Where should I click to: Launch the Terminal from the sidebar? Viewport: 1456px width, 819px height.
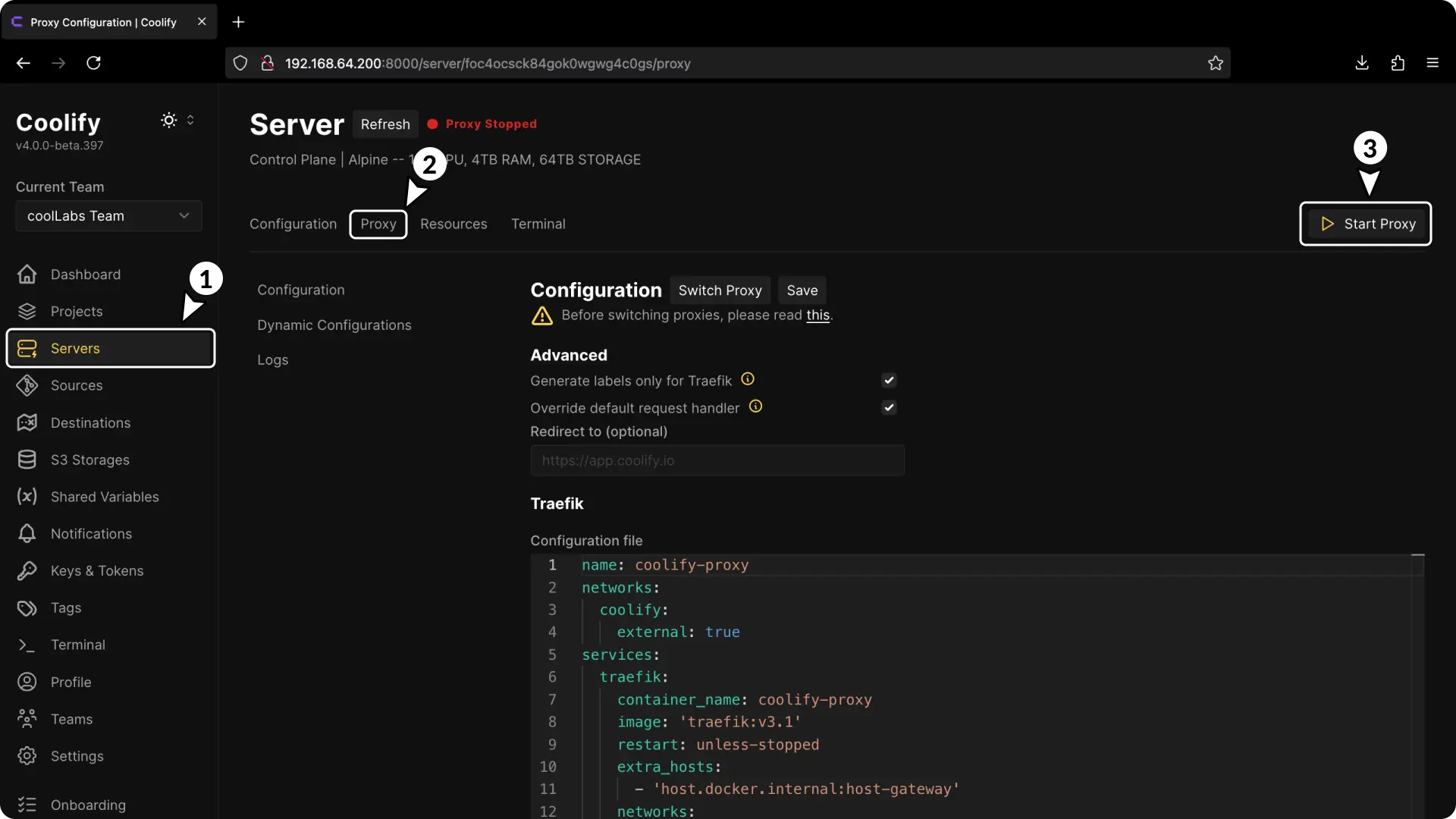[x=77, y=645]
